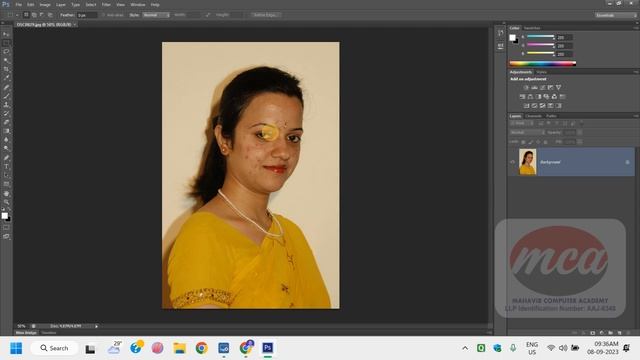
Task: Select the Rectangular Marquee tool
Action: (6, 43)
